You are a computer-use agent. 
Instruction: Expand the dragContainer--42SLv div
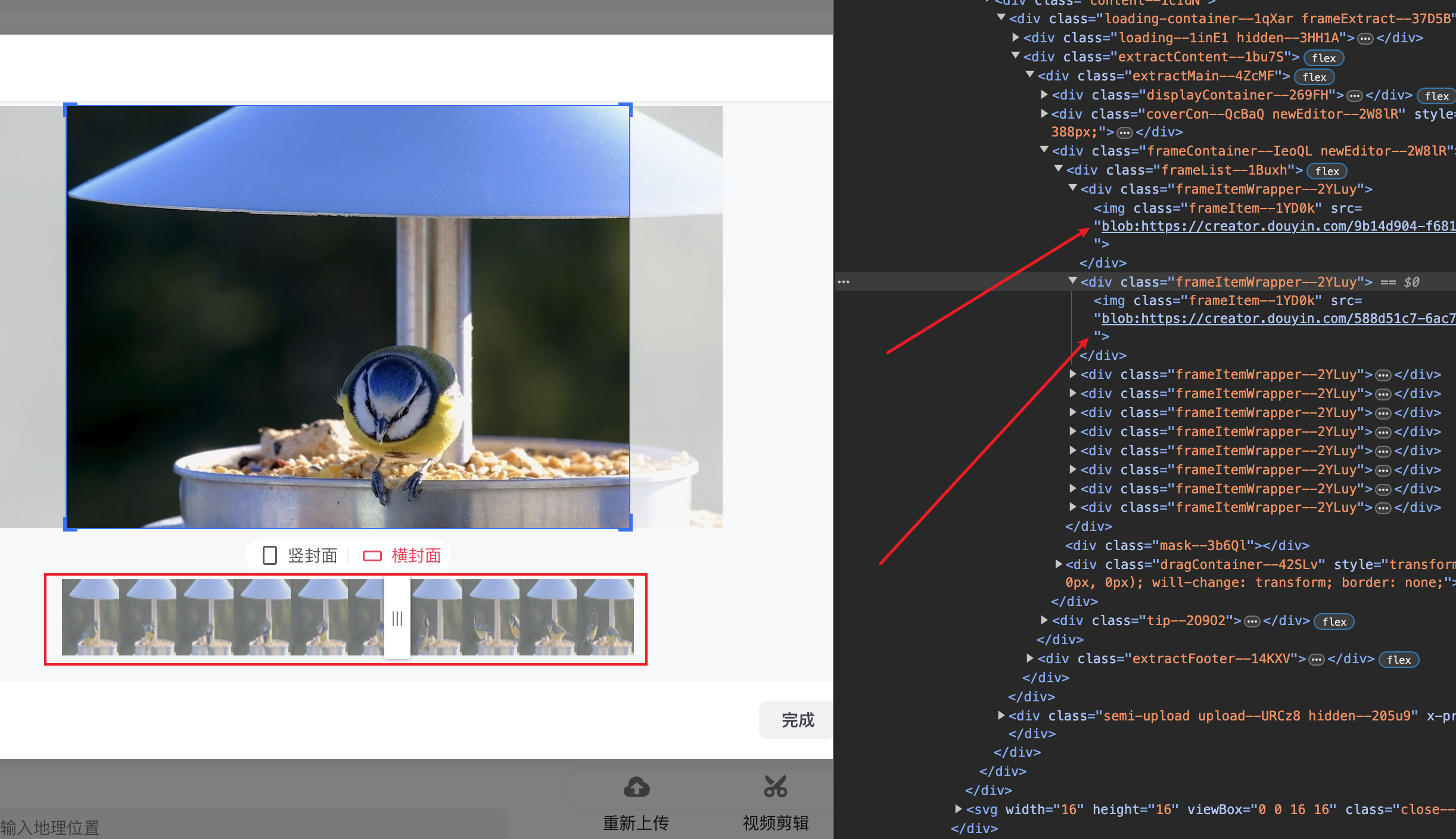[x=1059, y=564]
